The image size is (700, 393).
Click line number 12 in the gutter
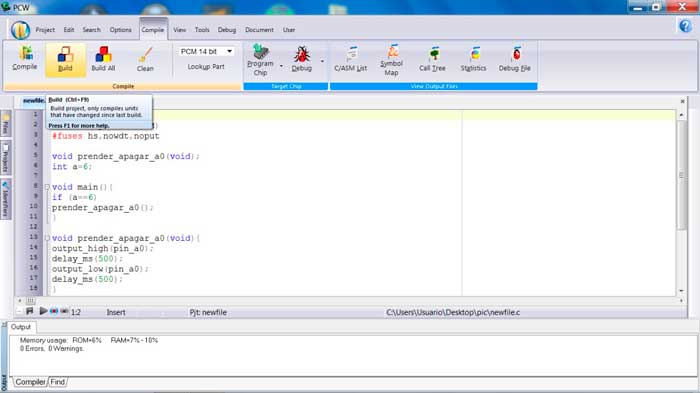pos(33,226)
